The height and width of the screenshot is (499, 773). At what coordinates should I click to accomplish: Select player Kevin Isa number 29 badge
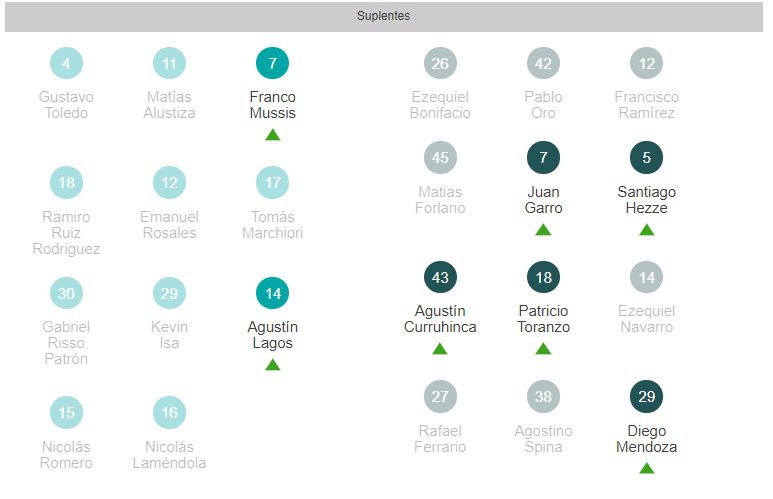(169, 294)
